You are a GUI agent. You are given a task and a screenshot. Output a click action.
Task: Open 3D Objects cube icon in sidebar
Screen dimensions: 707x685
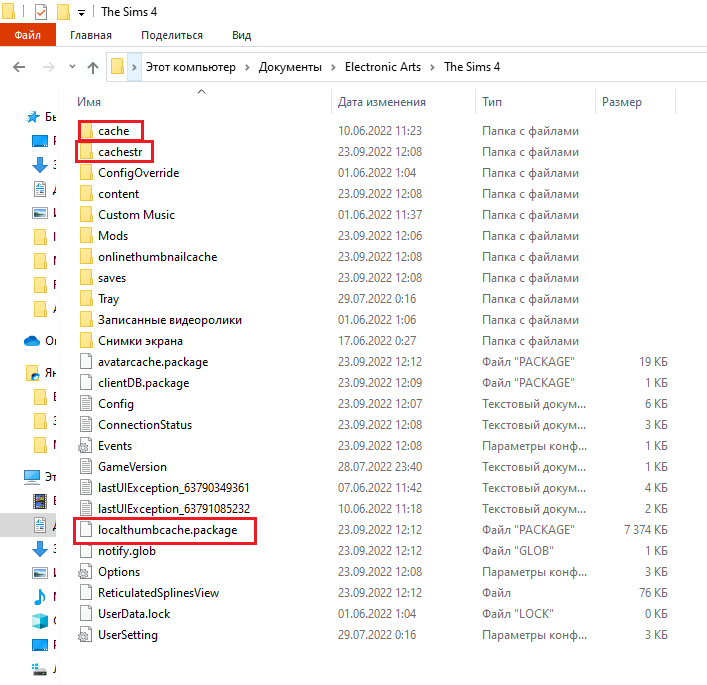(40, 621)
